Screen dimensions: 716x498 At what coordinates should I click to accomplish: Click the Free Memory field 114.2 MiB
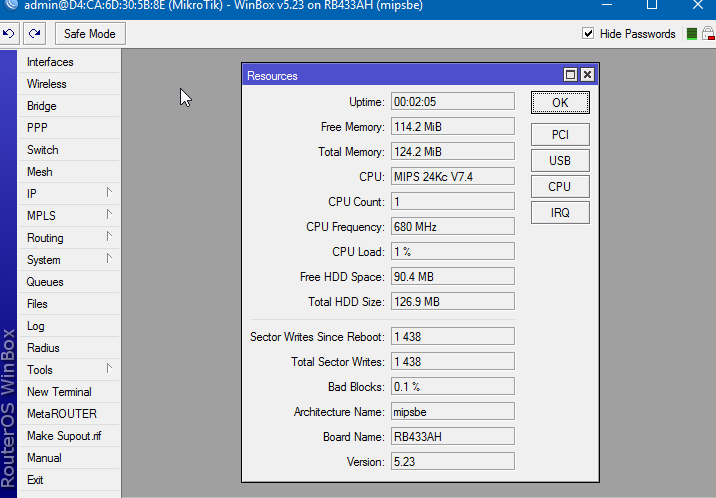453,126
